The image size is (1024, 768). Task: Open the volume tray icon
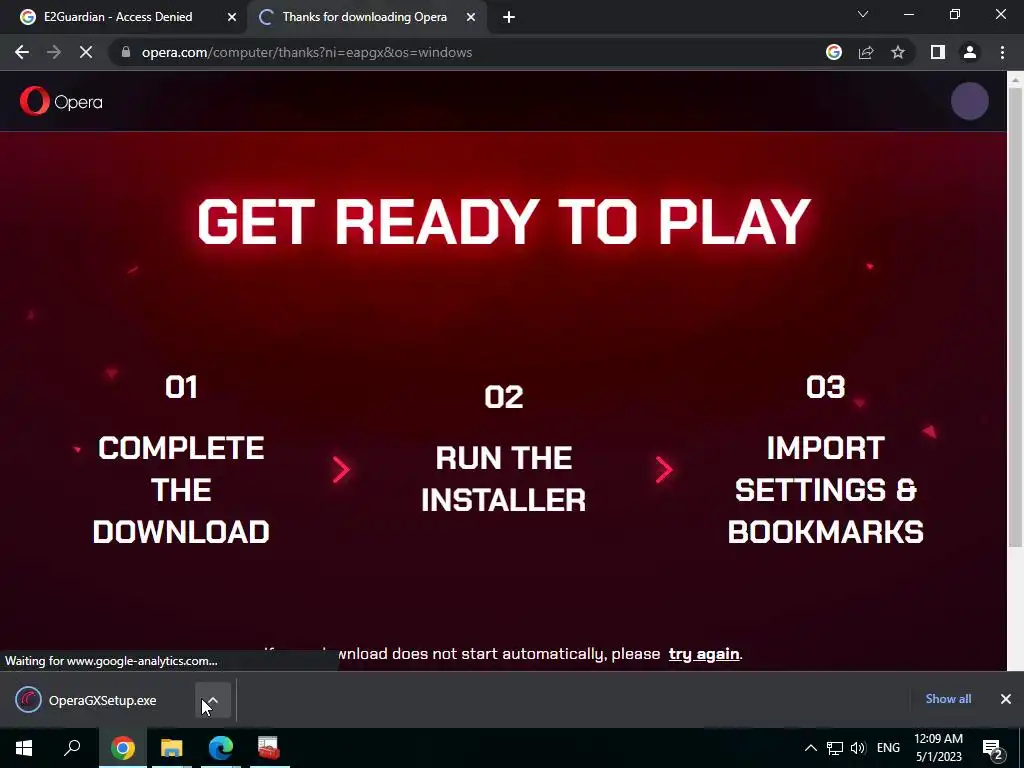[858, 748]
